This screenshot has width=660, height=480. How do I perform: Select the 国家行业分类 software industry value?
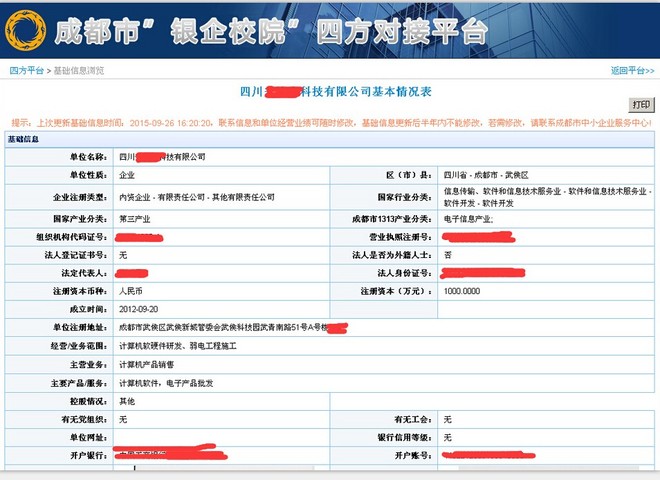(x=547, y=197)
